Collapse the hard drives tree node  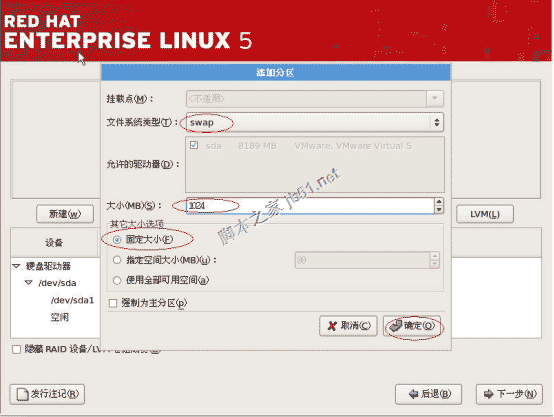pos(16,266)
